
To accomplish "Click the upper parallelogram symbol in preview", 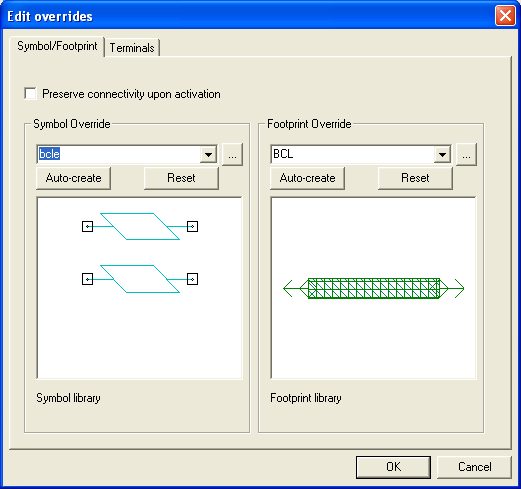I will [140, 226].
